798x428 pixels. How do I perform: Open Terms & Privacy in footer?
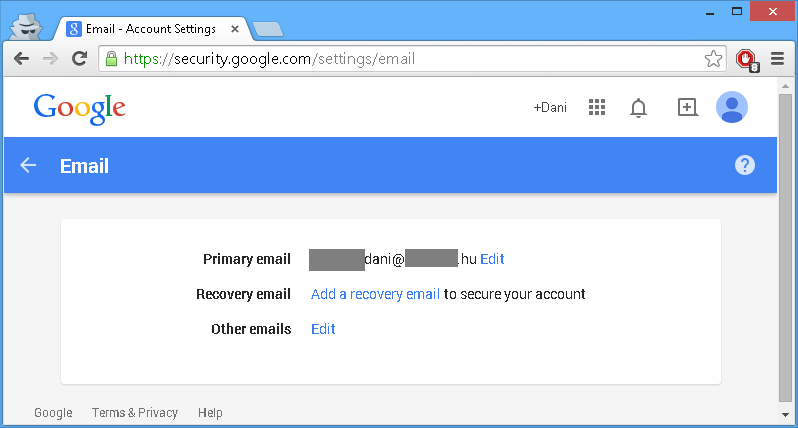tap(135, 413)
